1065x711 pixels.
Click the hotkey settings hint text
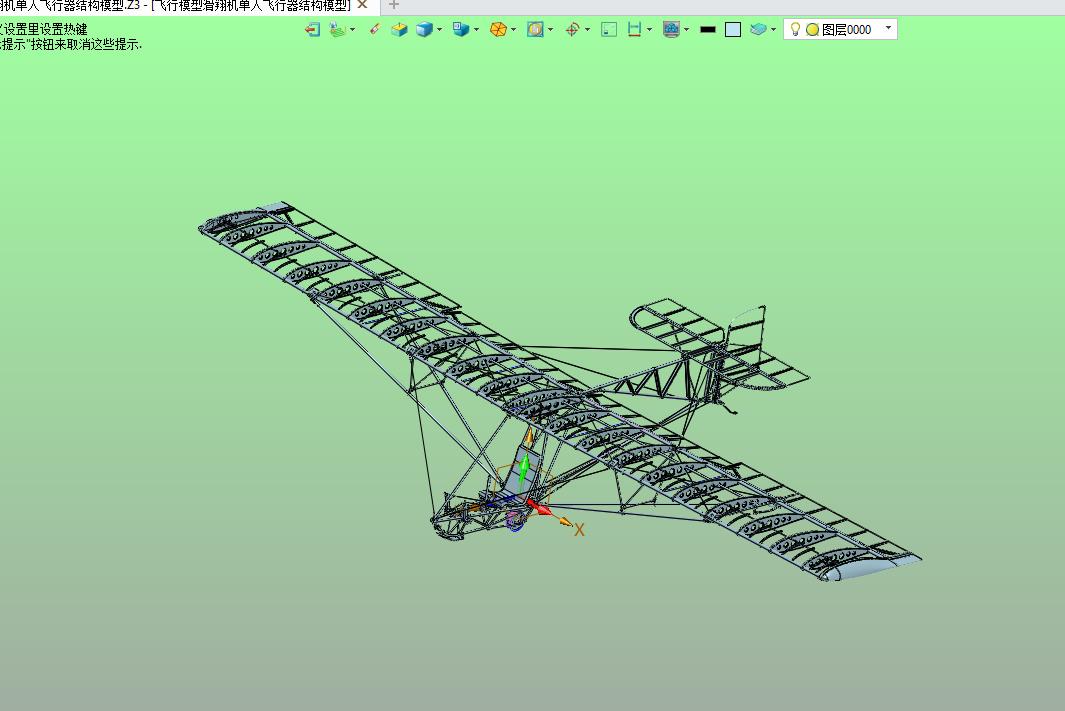[x=43, y=29]
